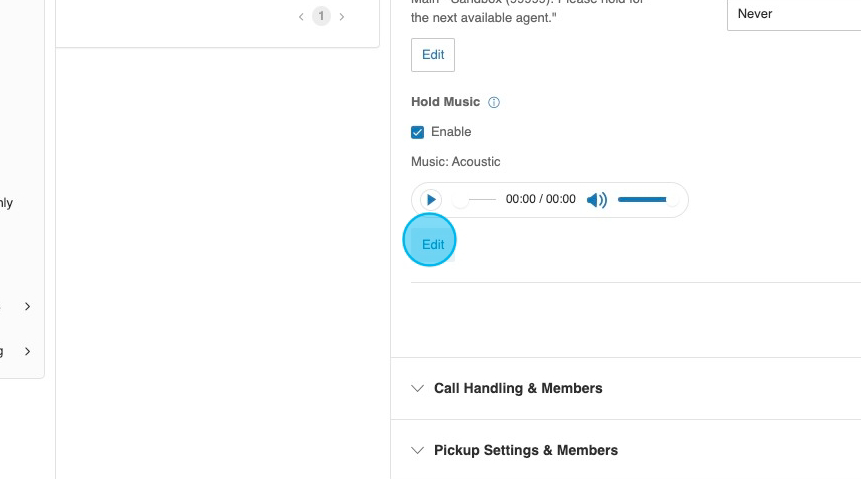Click the 00:00 / 00:00 time display
This screenshot has height=479, width=861.
click(540, 200)
